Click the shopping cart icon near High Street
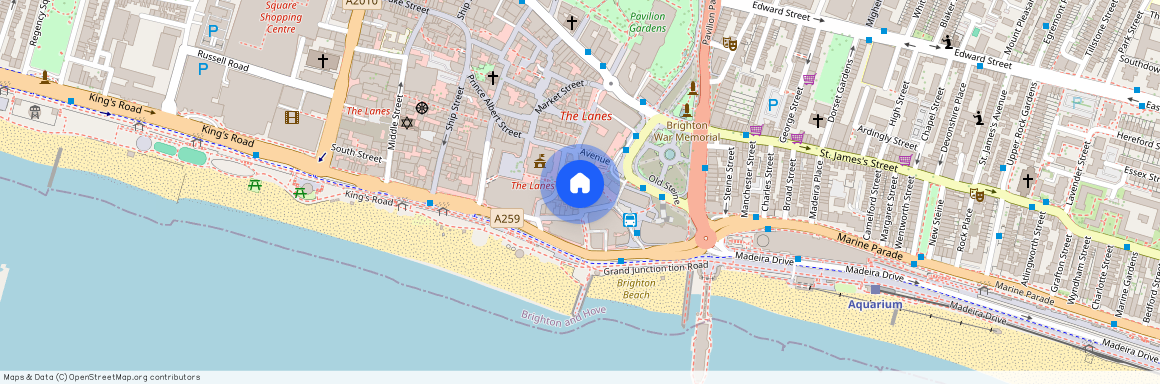This screenshot has width=1160, height=384. (x=906, y=159)
